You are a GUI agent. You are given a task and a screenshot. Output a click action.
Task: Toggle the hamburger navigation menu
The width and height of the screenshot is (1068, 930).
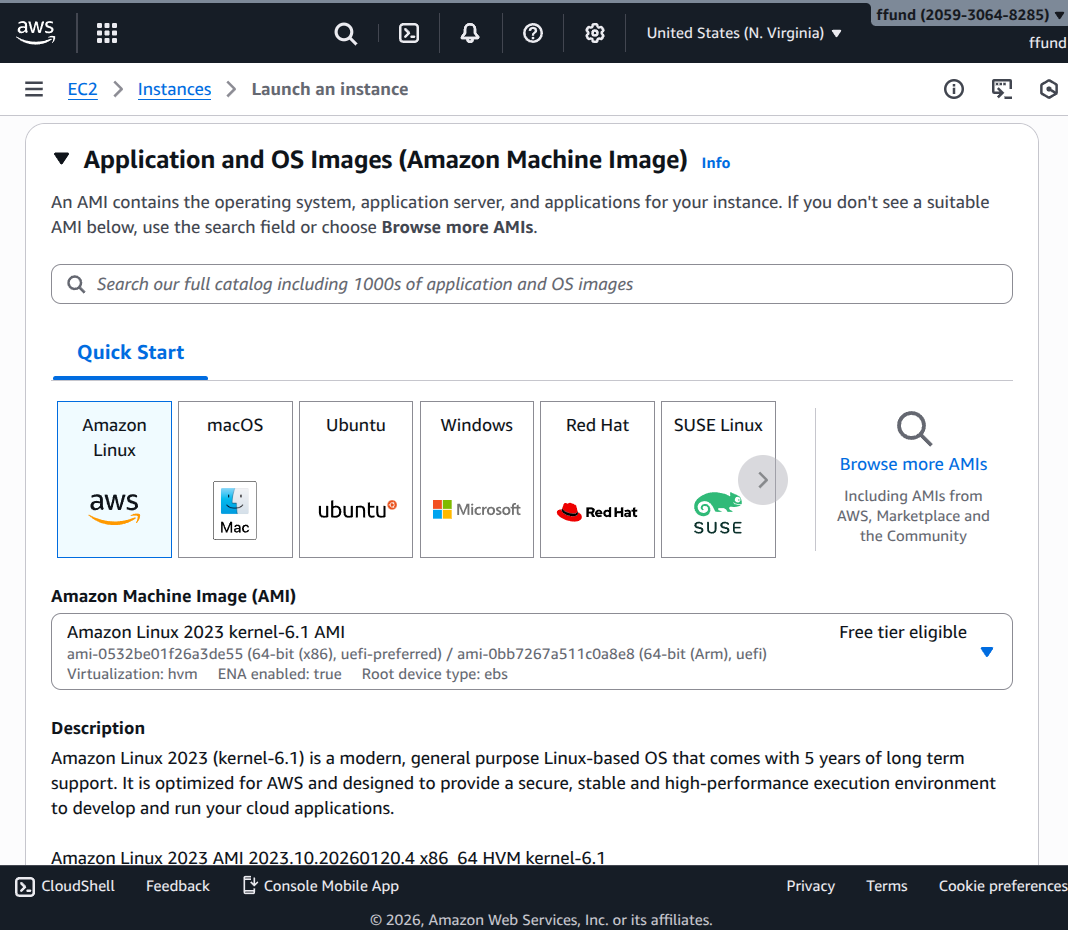34,89
